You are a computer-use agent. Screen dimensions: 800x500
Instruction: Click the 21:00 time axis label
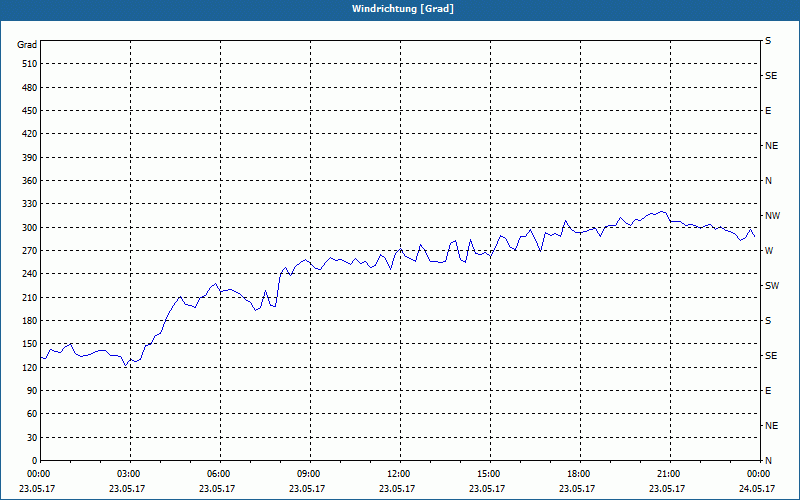tap(669, 474)
